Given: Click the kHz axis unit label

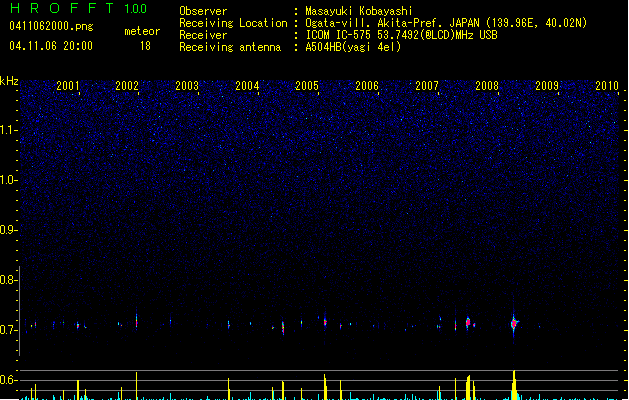Looking at the screenshot, I should pyautogui.click(x=9, y=81).
